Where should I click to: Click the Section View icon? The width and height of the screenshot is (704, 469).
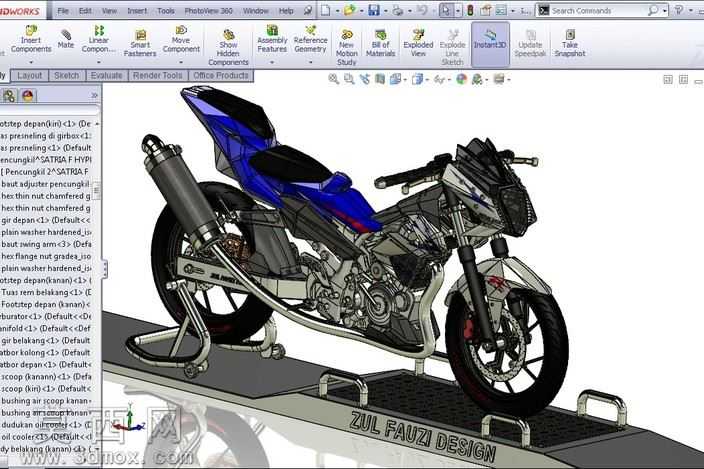click(380, 79)
